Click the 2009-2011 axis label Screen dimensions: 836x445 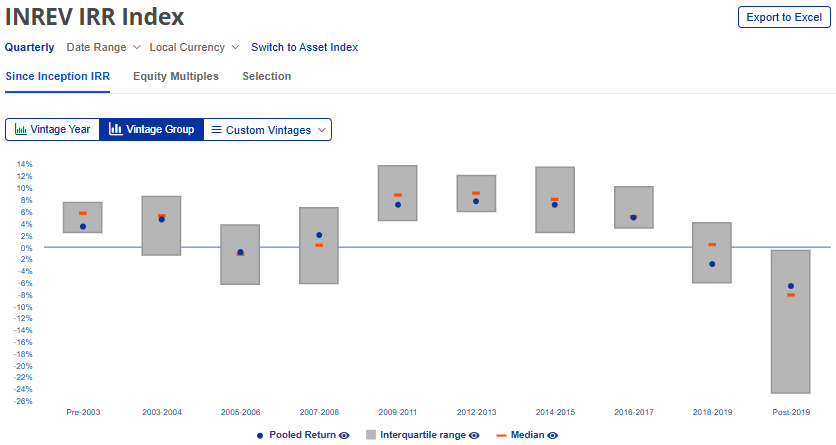coord(398,412)
